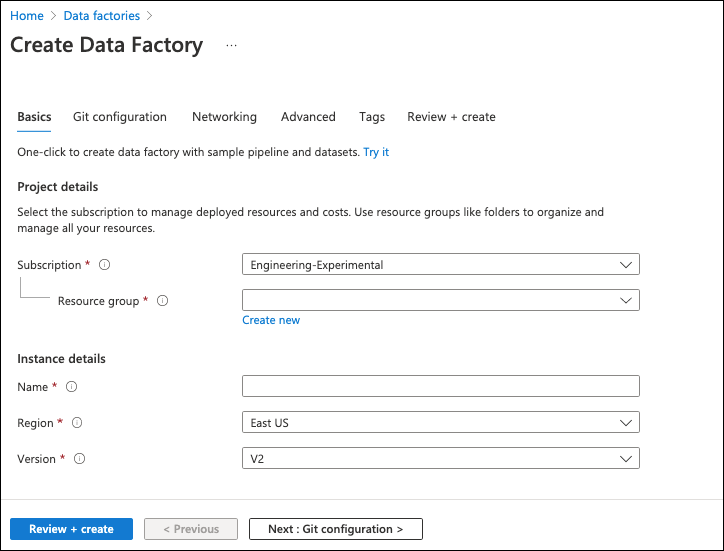Viewport: 724px width, 551px height.
Task: Click the info icon next to Version
Action: [80, 459]
